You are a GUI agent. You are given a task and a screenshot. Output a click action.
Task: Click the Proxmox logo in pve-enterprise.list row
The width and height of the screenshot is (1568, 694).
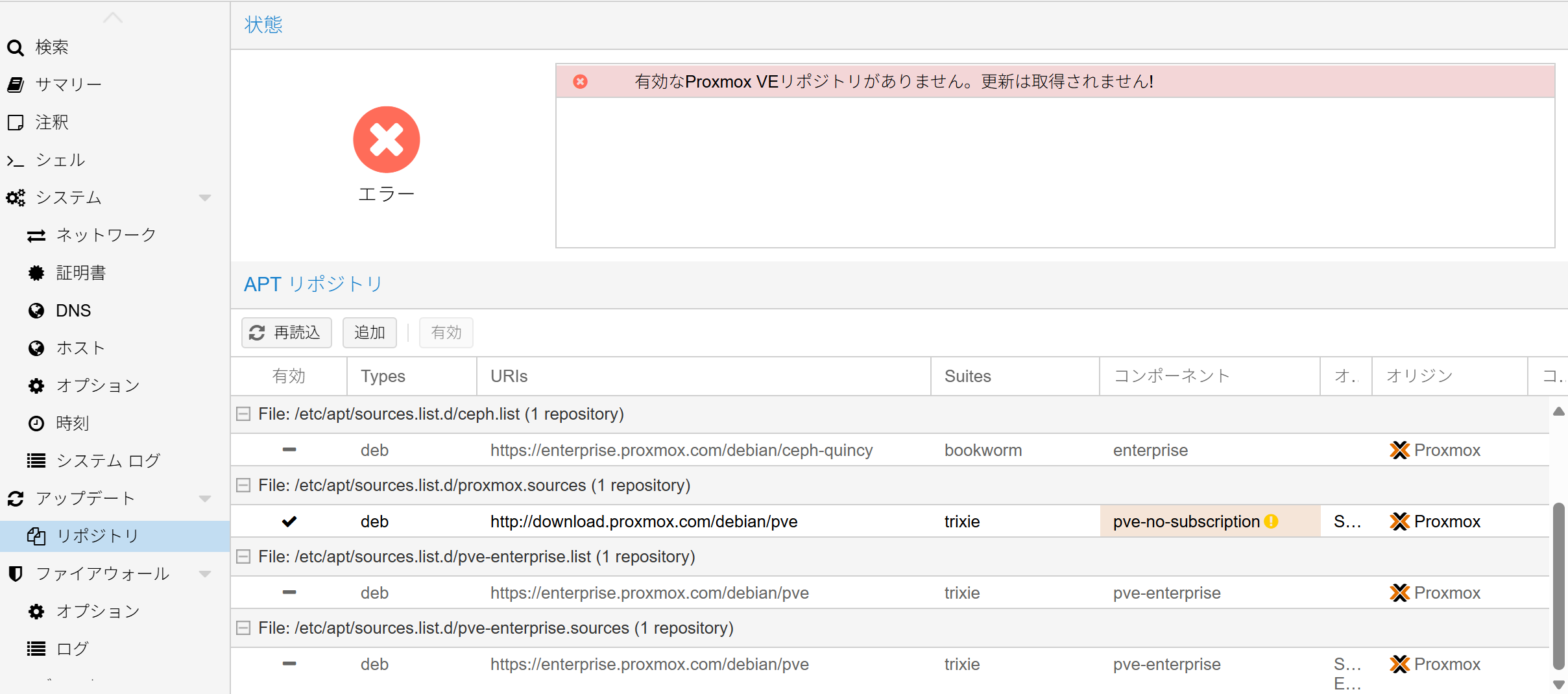tap(1400, 593)
